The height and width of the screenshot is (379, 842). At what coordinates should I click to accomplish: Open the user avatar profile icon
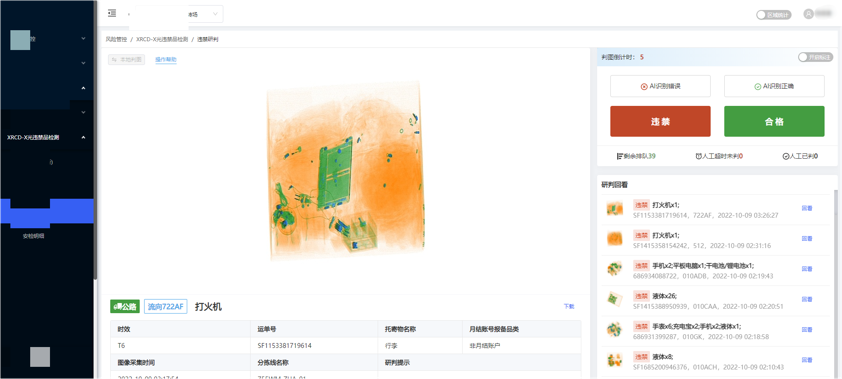coord(808,14)
